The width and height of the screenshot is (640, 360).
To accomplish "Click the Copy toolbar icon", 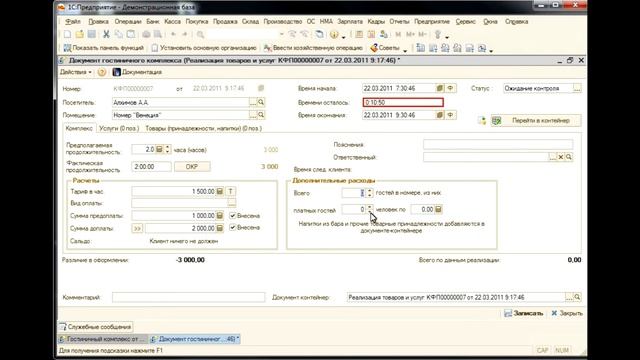I will [118, 35].
